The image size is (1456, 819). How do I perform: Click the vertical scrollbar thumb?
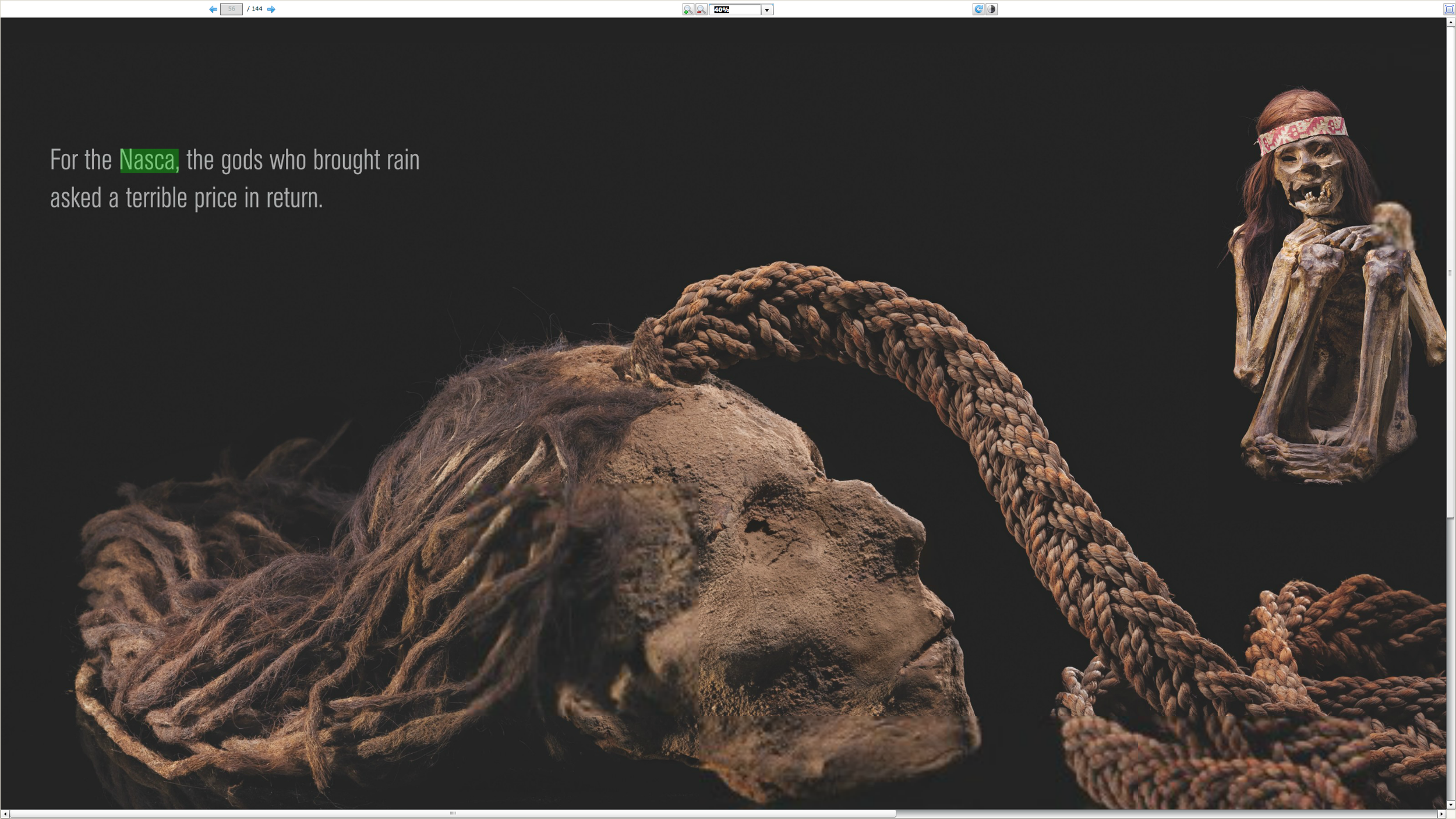(x=1450, y=273)
